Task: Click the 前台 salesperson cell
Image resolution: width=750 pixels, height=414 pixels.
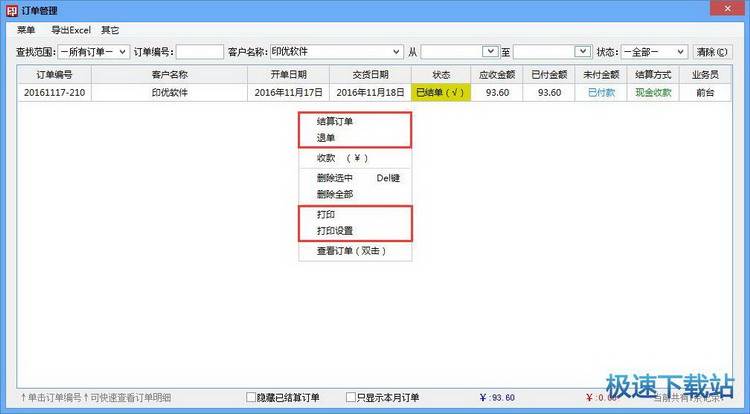Action: (705, 93)
